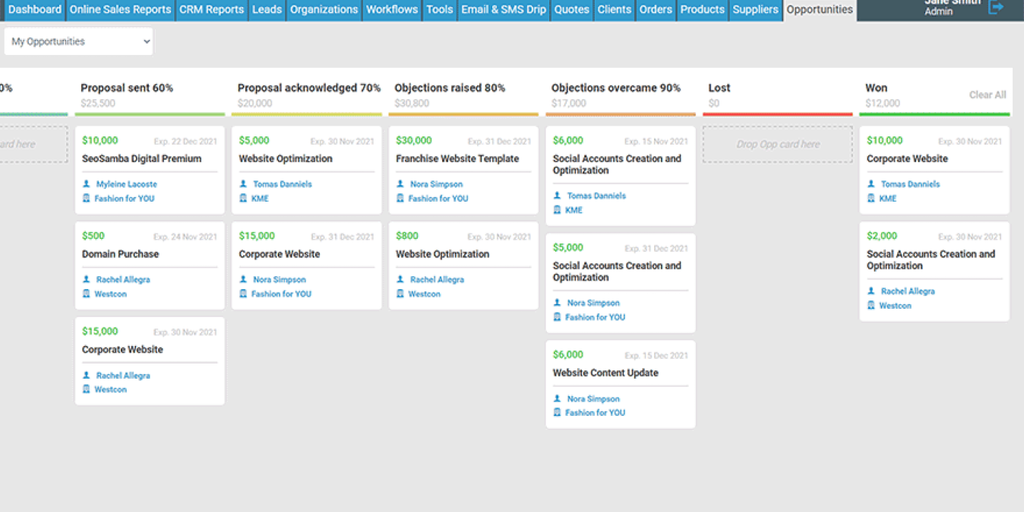1024x512 pixels.
Task: Click building icon on $800 Website Optimization card
Action: tap(400, 293)
